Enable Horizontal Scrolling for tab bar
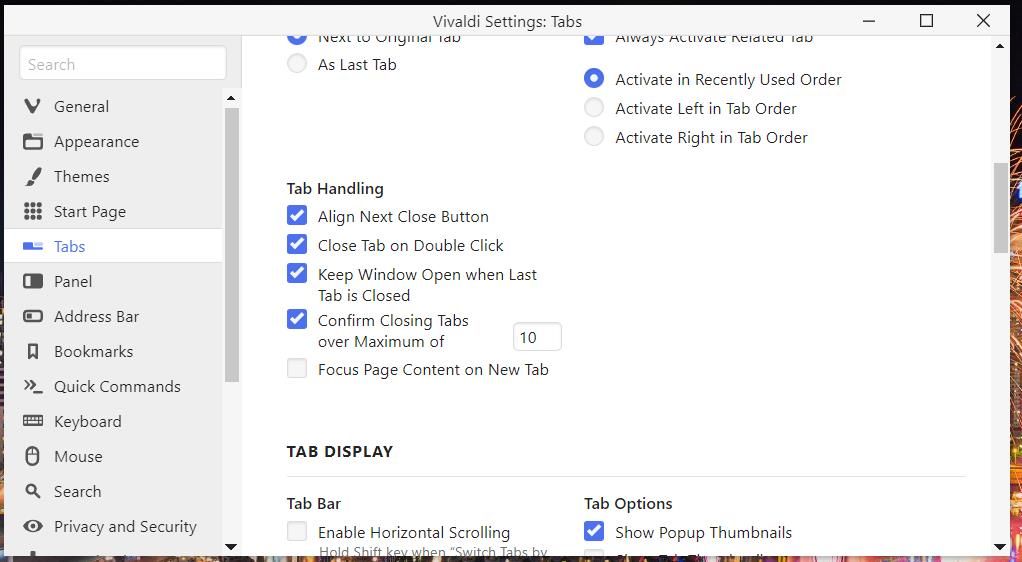This screenshot has width=1022, height=562. [x=297, y=531]
